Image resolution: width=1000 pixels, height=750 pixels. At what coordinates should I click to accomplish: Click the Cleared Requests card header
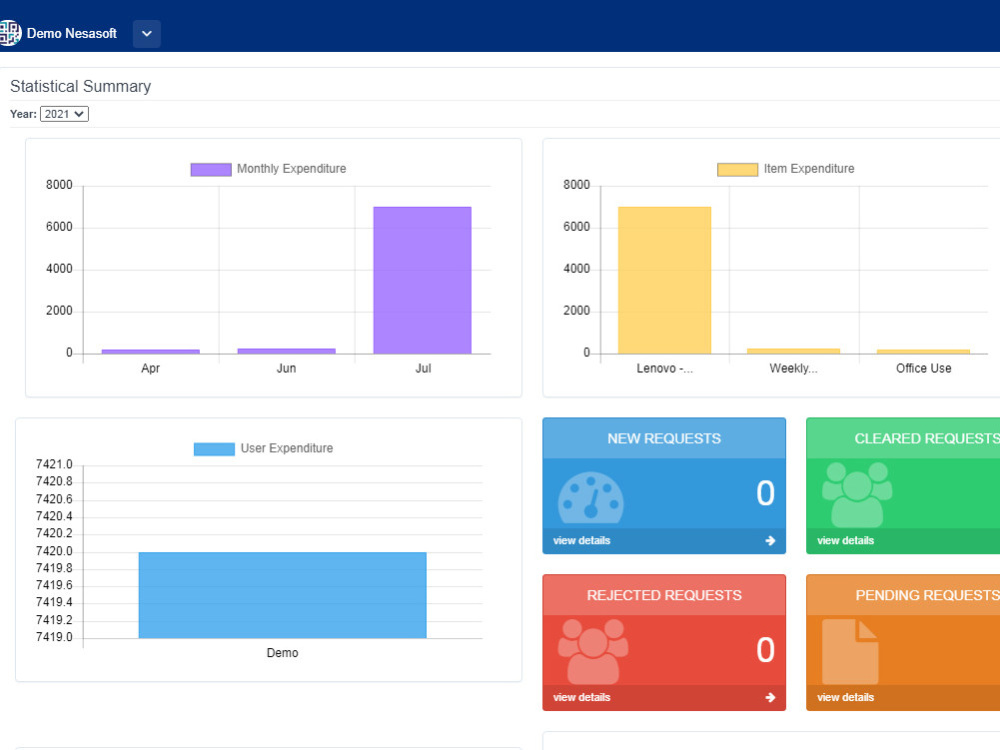[903, 439]
